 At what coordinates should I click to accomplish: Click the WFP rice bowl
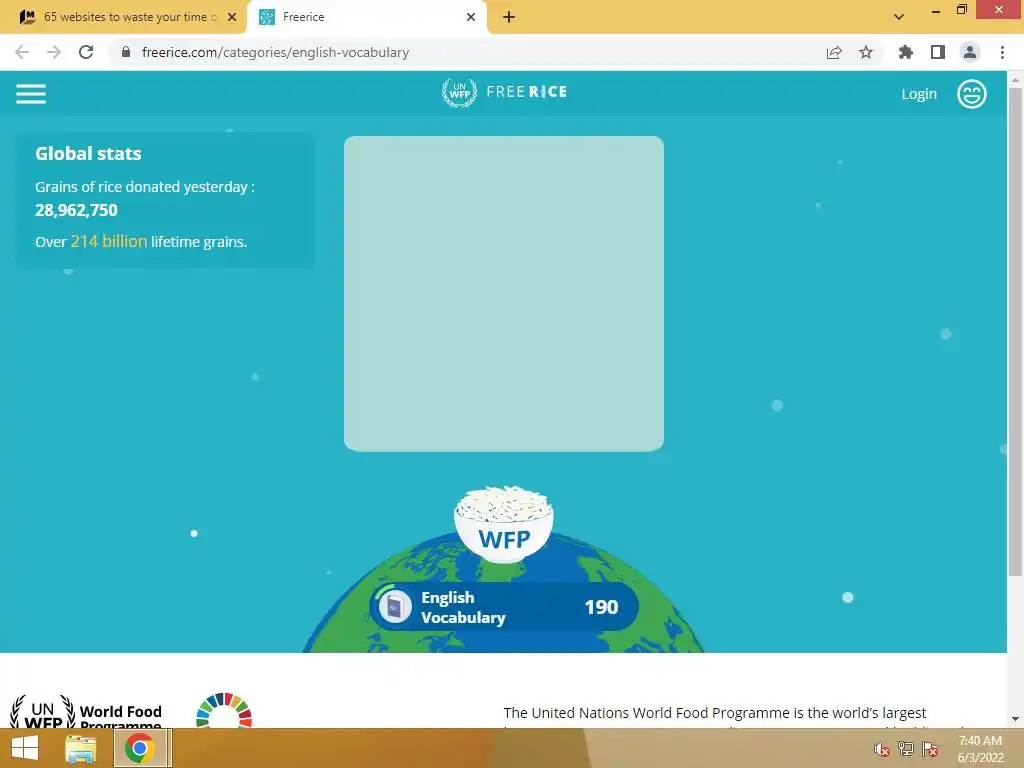click(504, 524)
